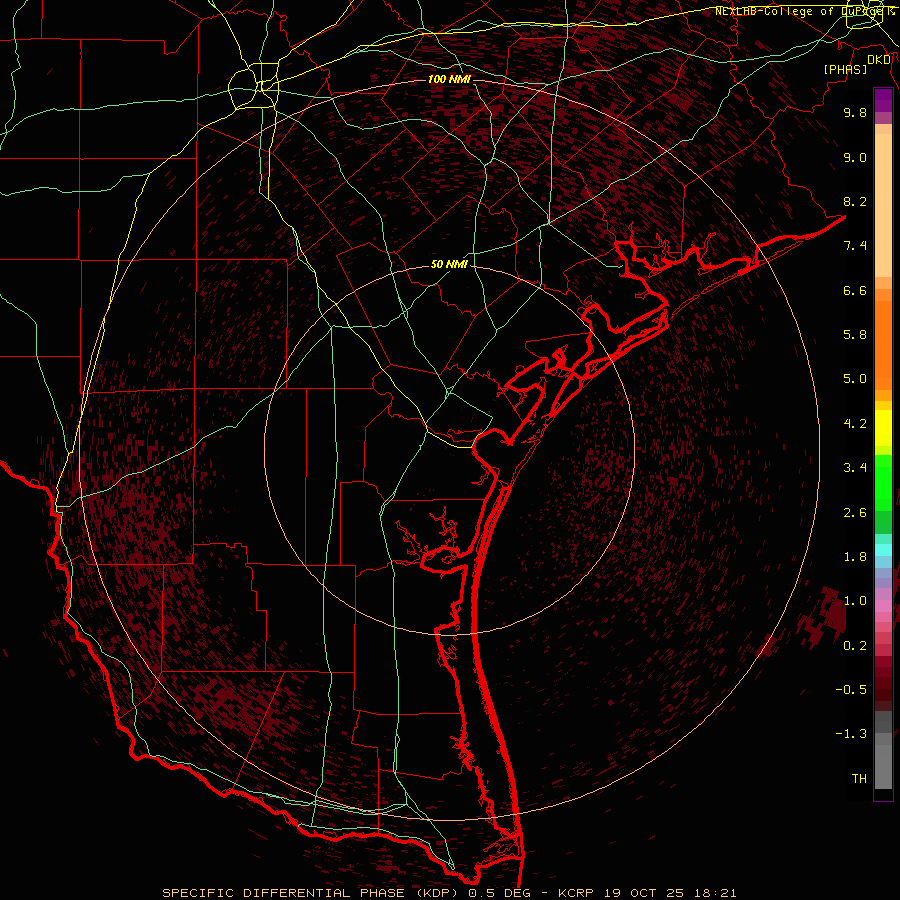
Task: Click the -1.3 scale value
Action: pyautogui.click(x=851, y=734)
